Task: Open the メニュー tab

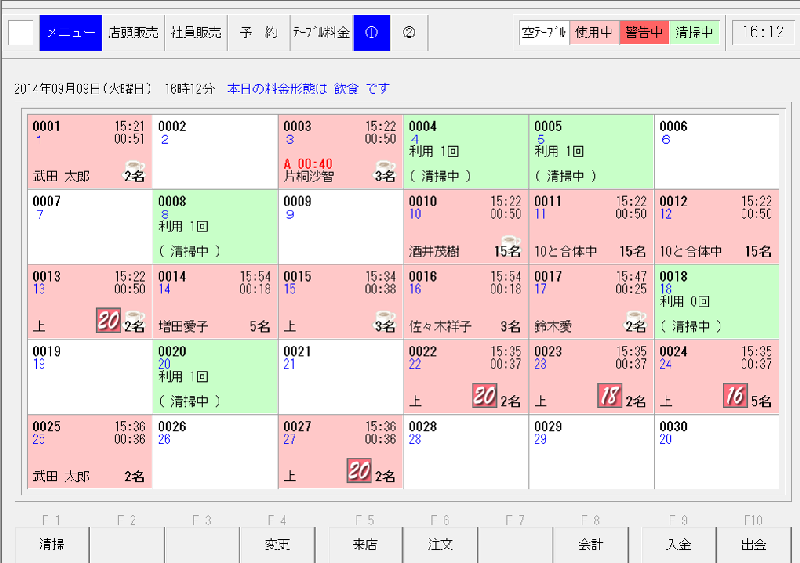Action: pos(71,33)
